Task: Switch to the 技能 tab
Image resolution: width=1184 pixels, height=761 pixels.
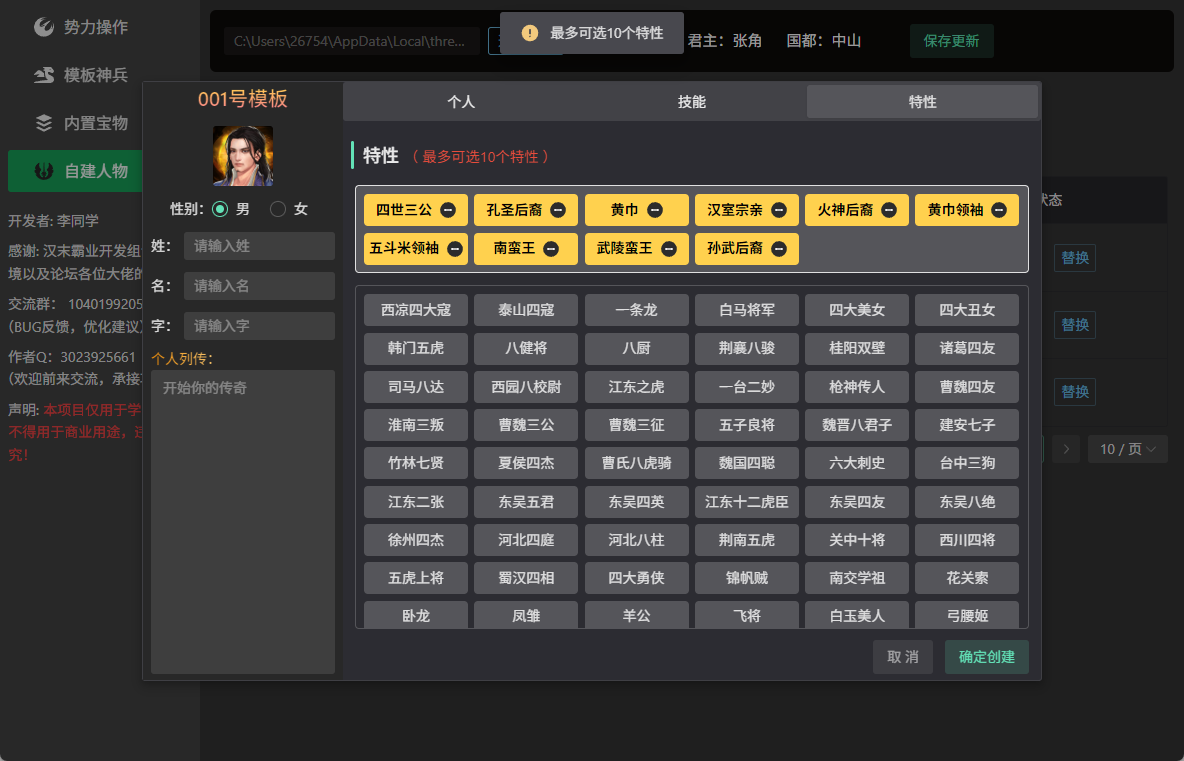Action: coord(692,102)
